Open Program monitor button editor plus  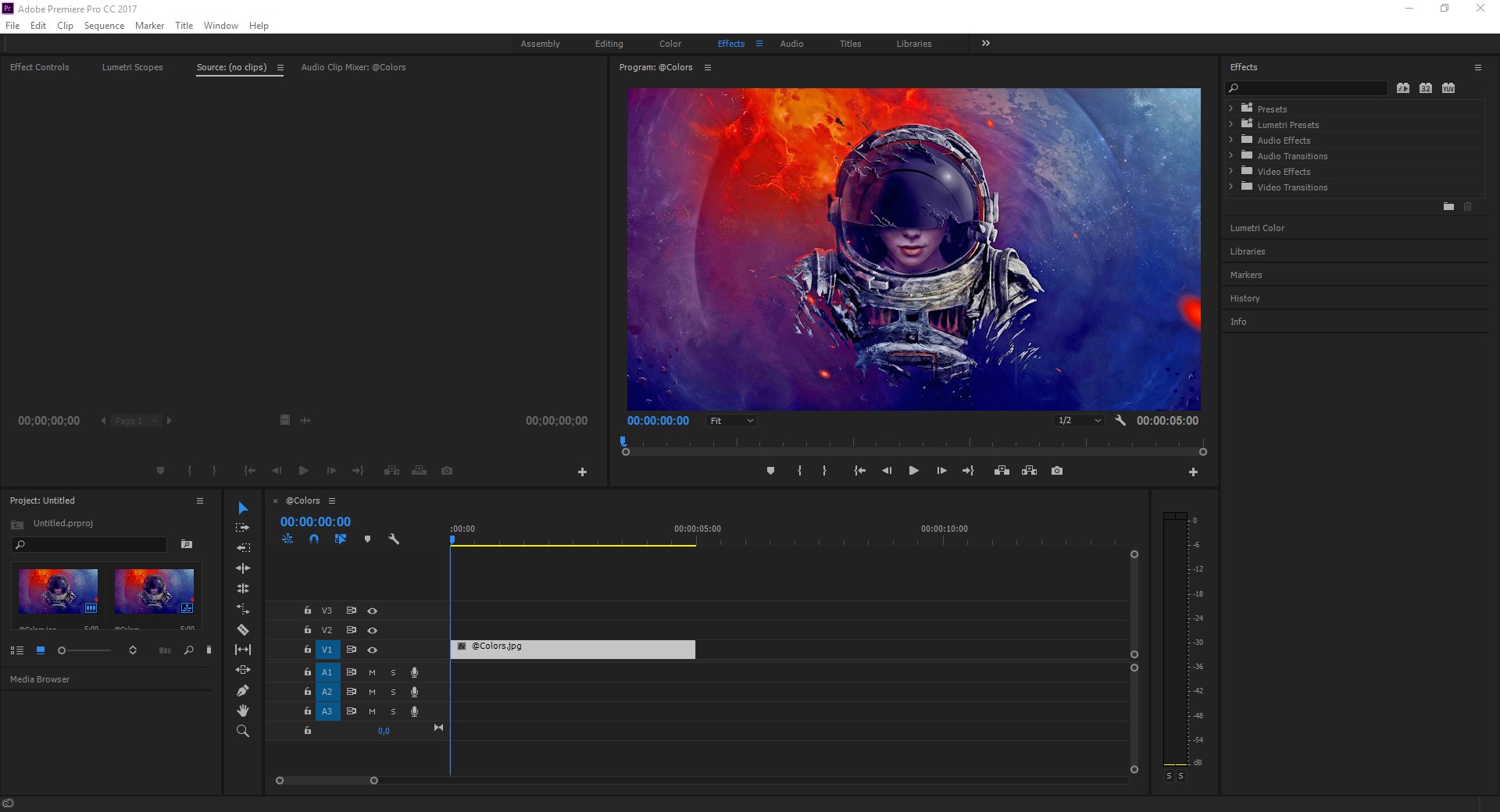pyautogui.click(x=1193, y=472)
